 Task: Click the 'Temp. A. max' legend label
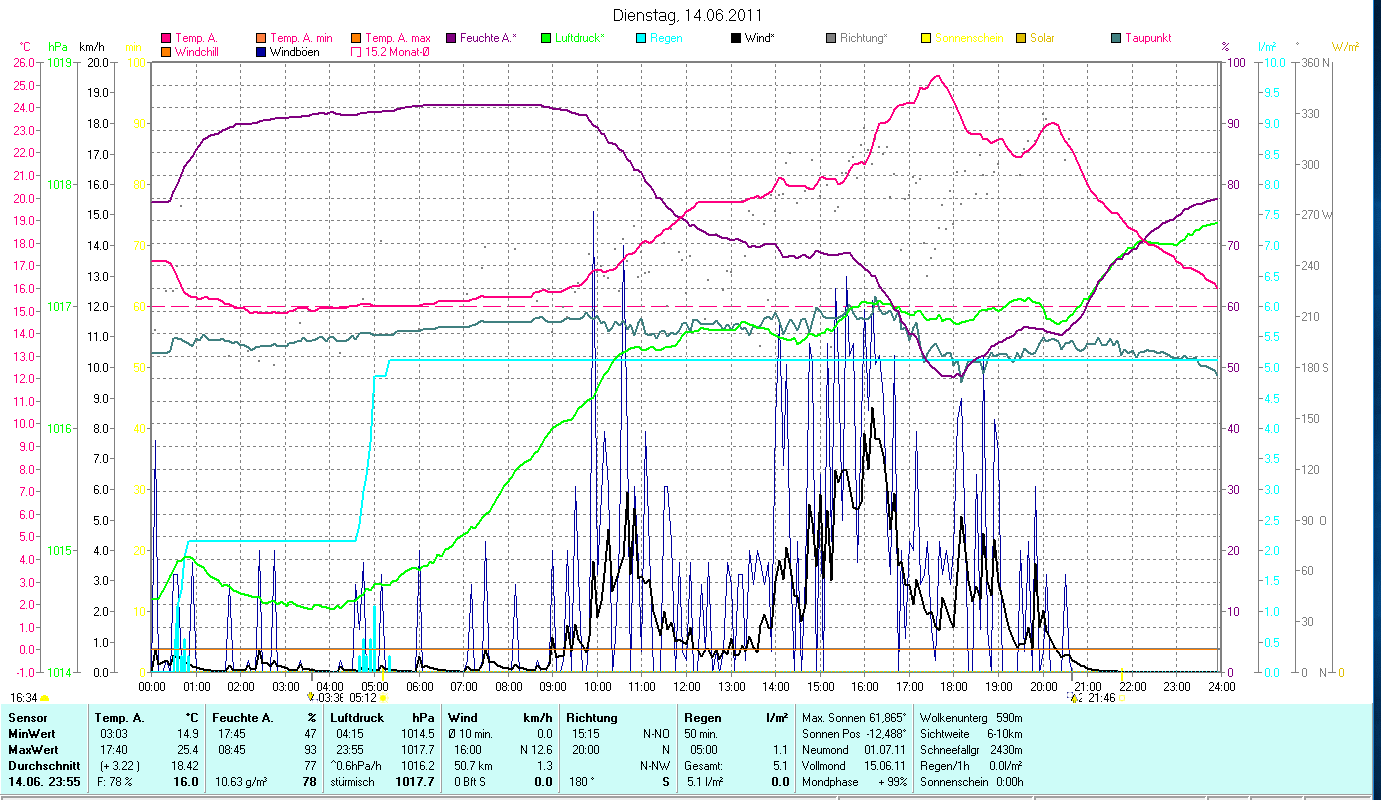(x=398, y=39)
